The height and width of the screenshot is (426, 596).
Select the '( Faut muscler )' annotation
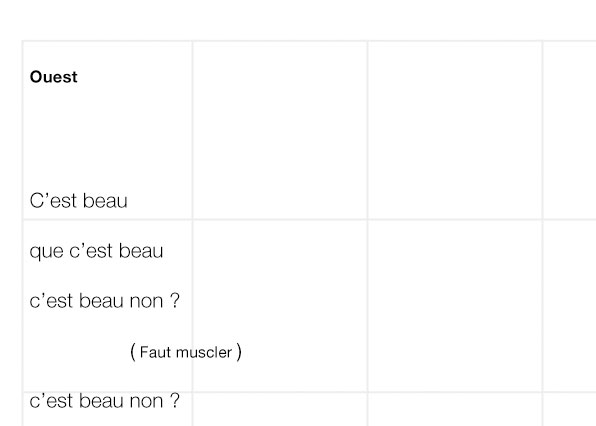tap(185, 352)
